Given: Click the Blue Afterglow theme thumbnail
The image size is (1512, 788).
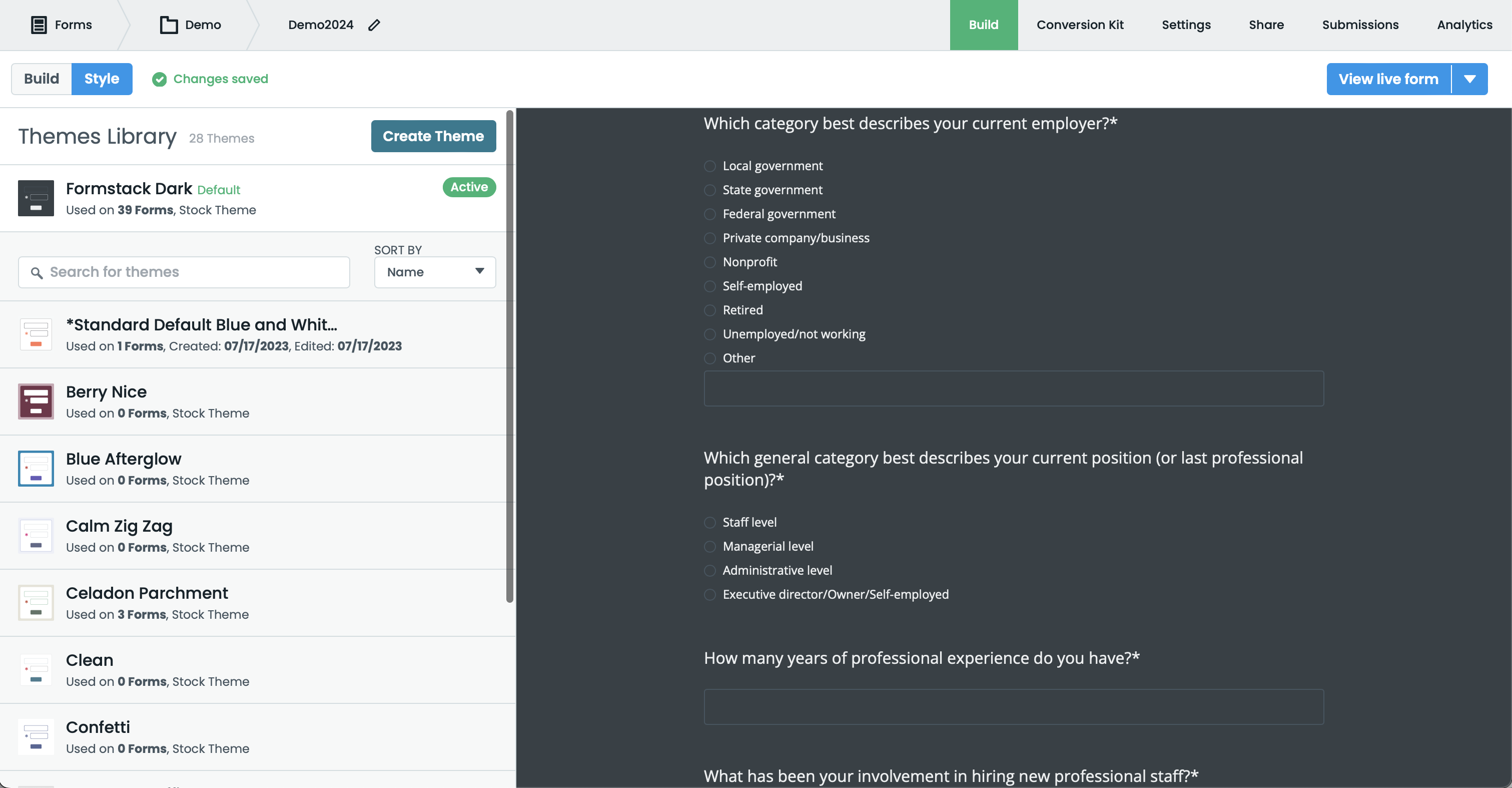Looking at the screenshot, I should 36,469.
